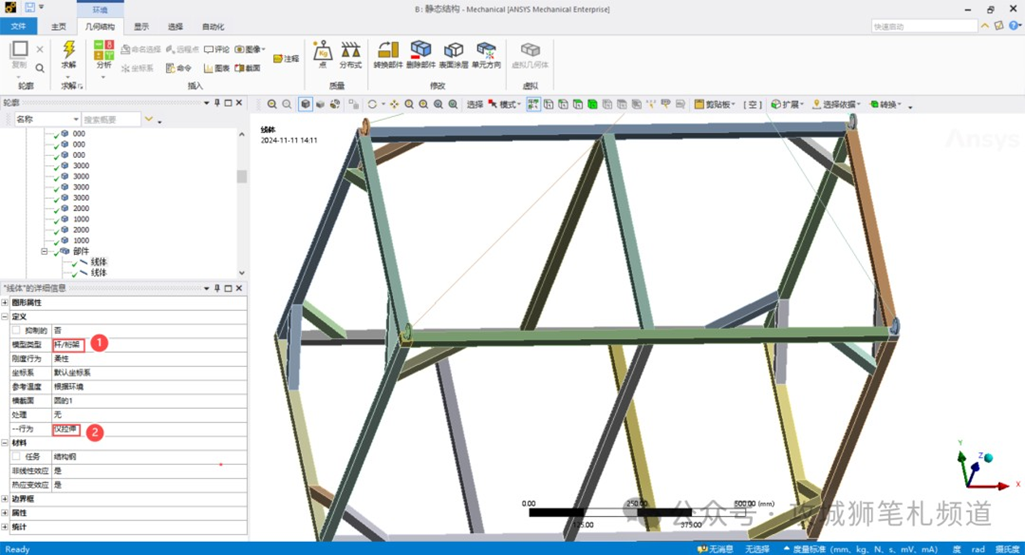Open the 文件 menu
The width and height of the screenshot is (1025, 555).
18,27
